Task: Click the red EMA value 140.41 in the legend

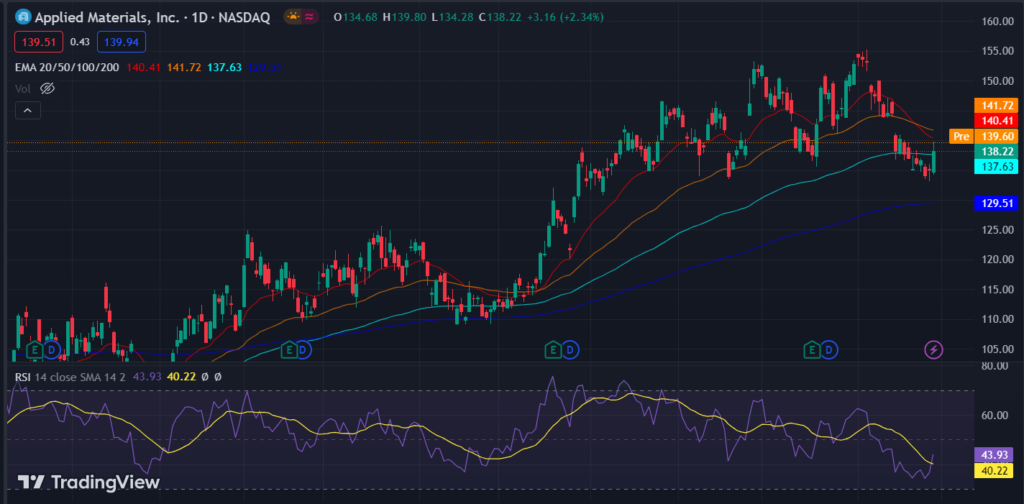Action: 144,67
